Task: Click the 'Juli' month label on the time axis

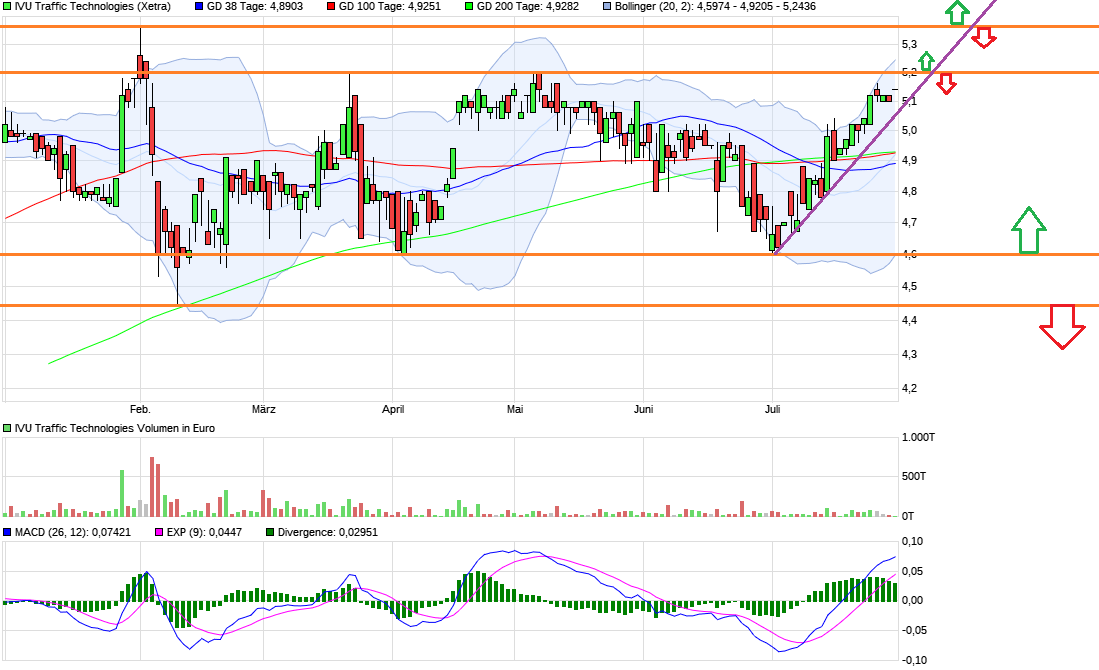Action: tap(772, 409)
